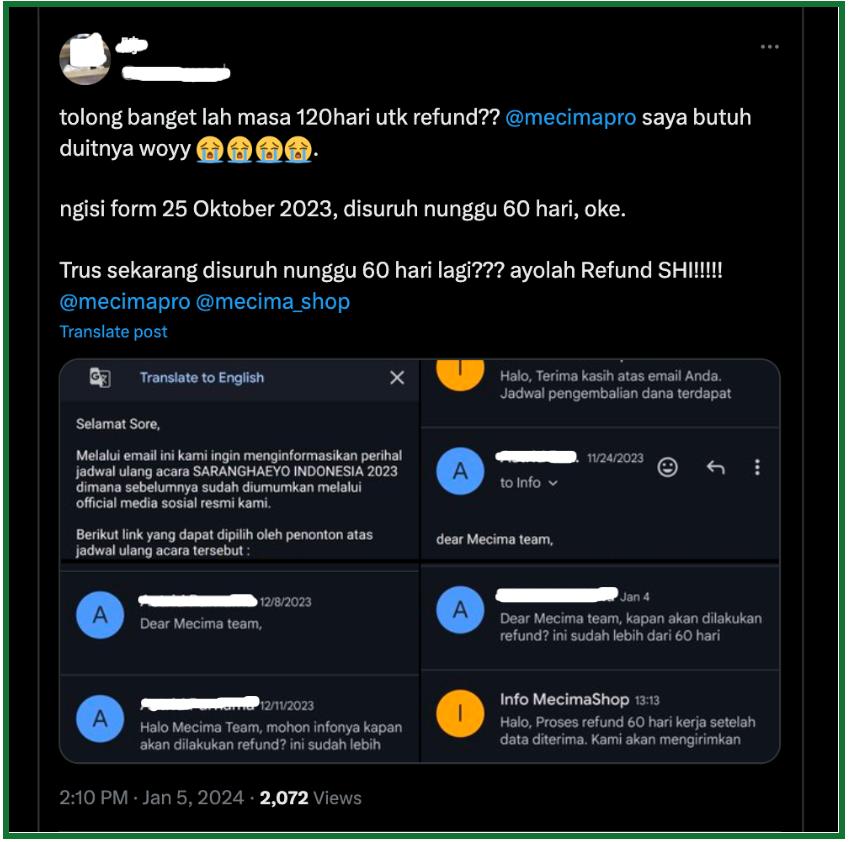Click the reply arrow icon in email
The height and width of the screenshot is (842, 850).
point(716,467)
